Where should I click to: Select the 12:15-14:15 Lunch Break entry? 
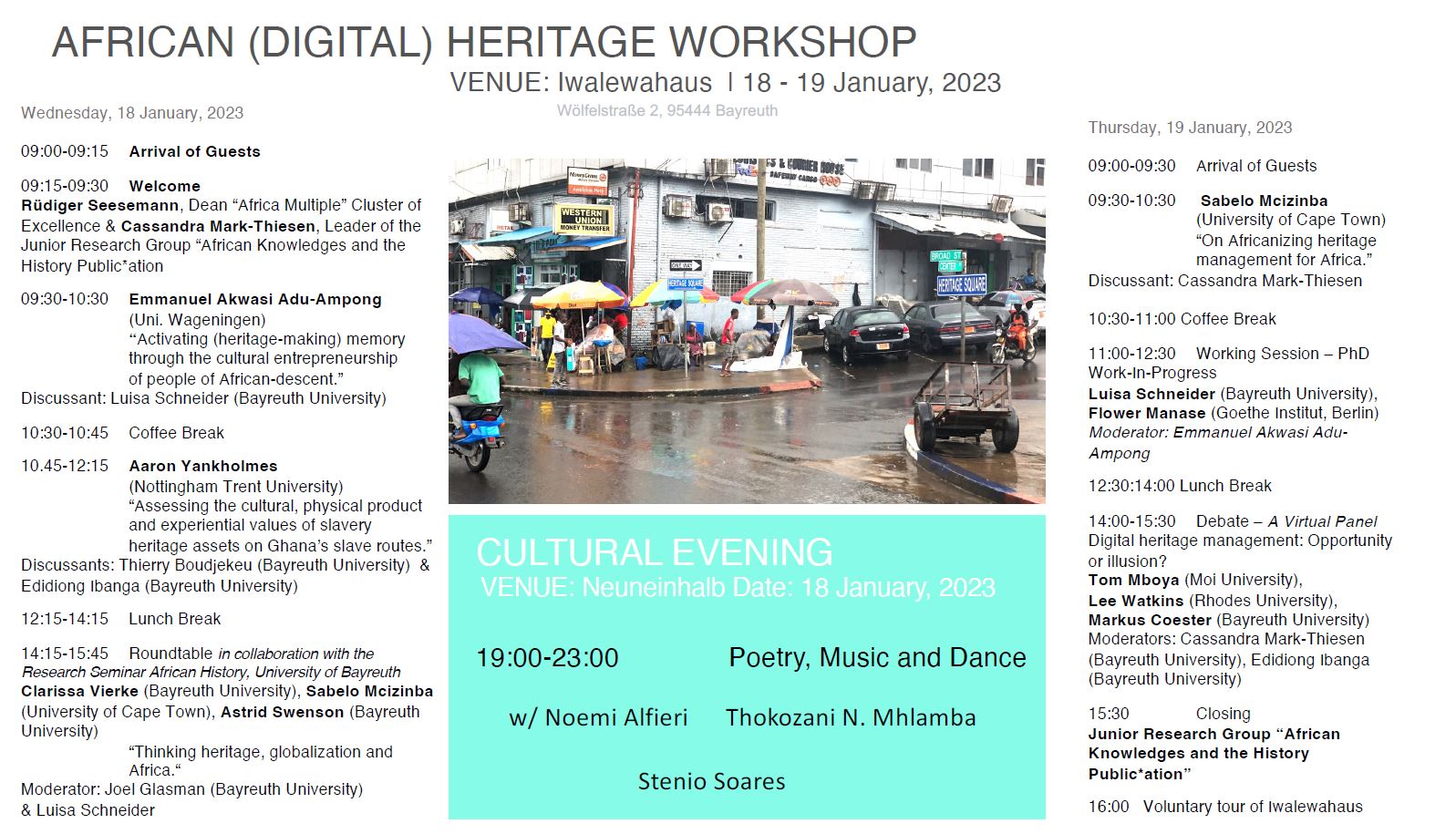[x=121, y=619]
